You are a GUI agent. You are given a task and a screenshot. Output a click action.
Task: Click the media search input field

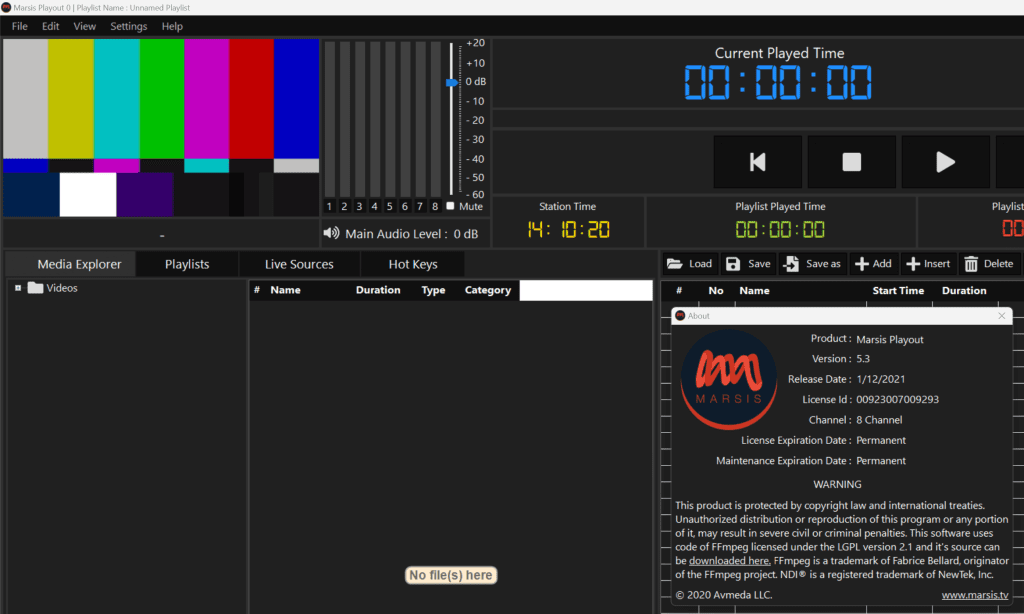tap(585, 290)
